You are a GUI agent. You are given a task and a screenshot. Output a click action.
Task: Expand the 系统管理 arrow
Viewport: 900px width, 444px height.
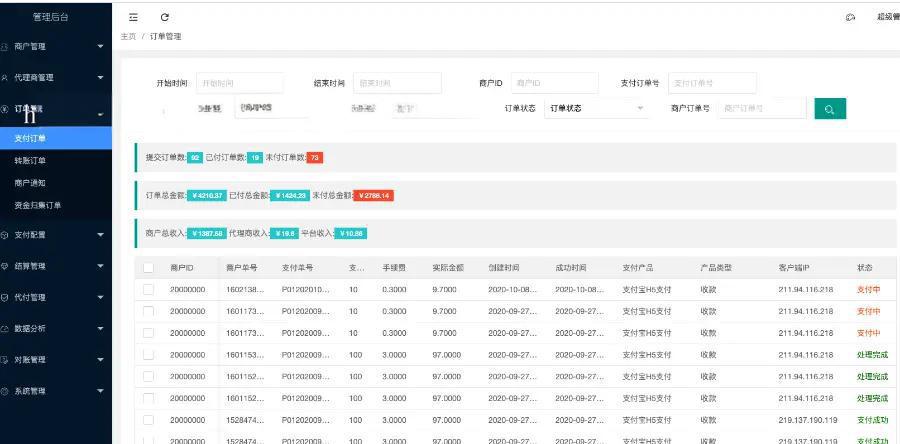pos(100,391)
